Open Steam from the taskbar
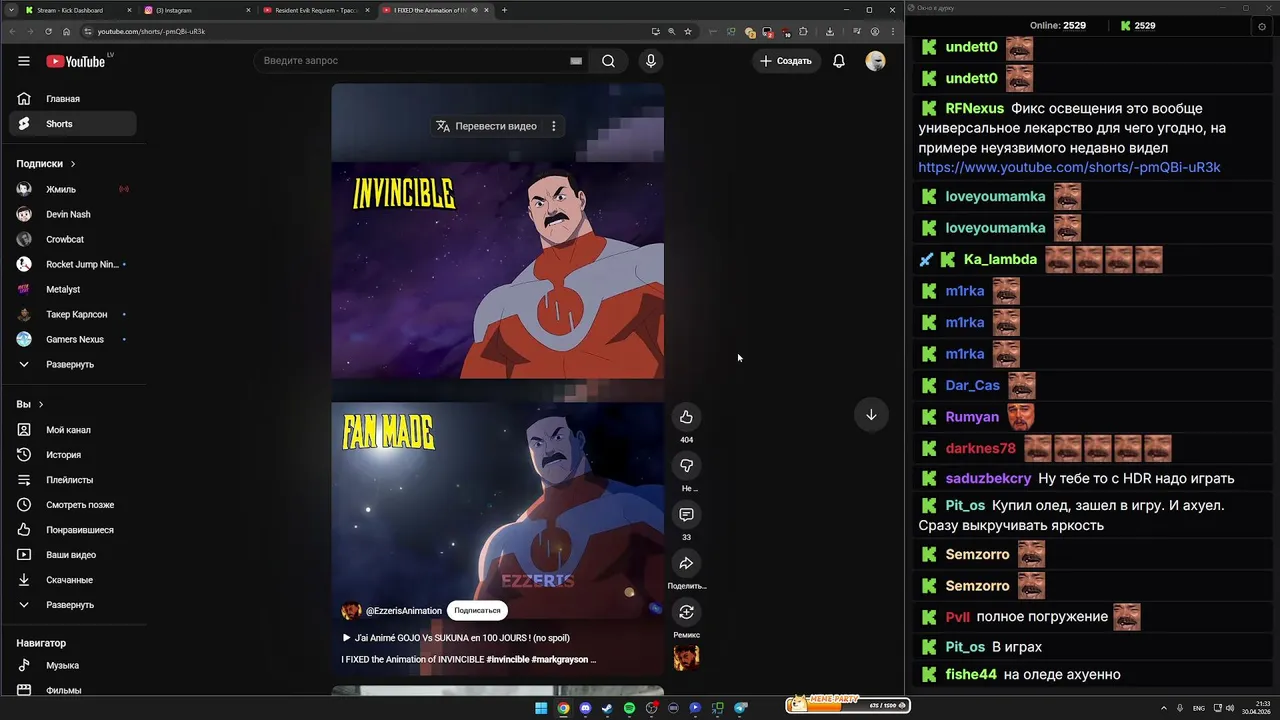 click(x=607, y=708)
